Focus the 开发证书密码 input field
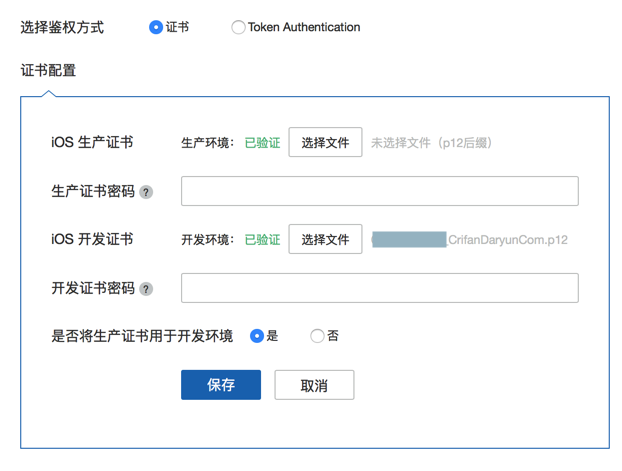This screenshot has width=622, height=471. 379,288
